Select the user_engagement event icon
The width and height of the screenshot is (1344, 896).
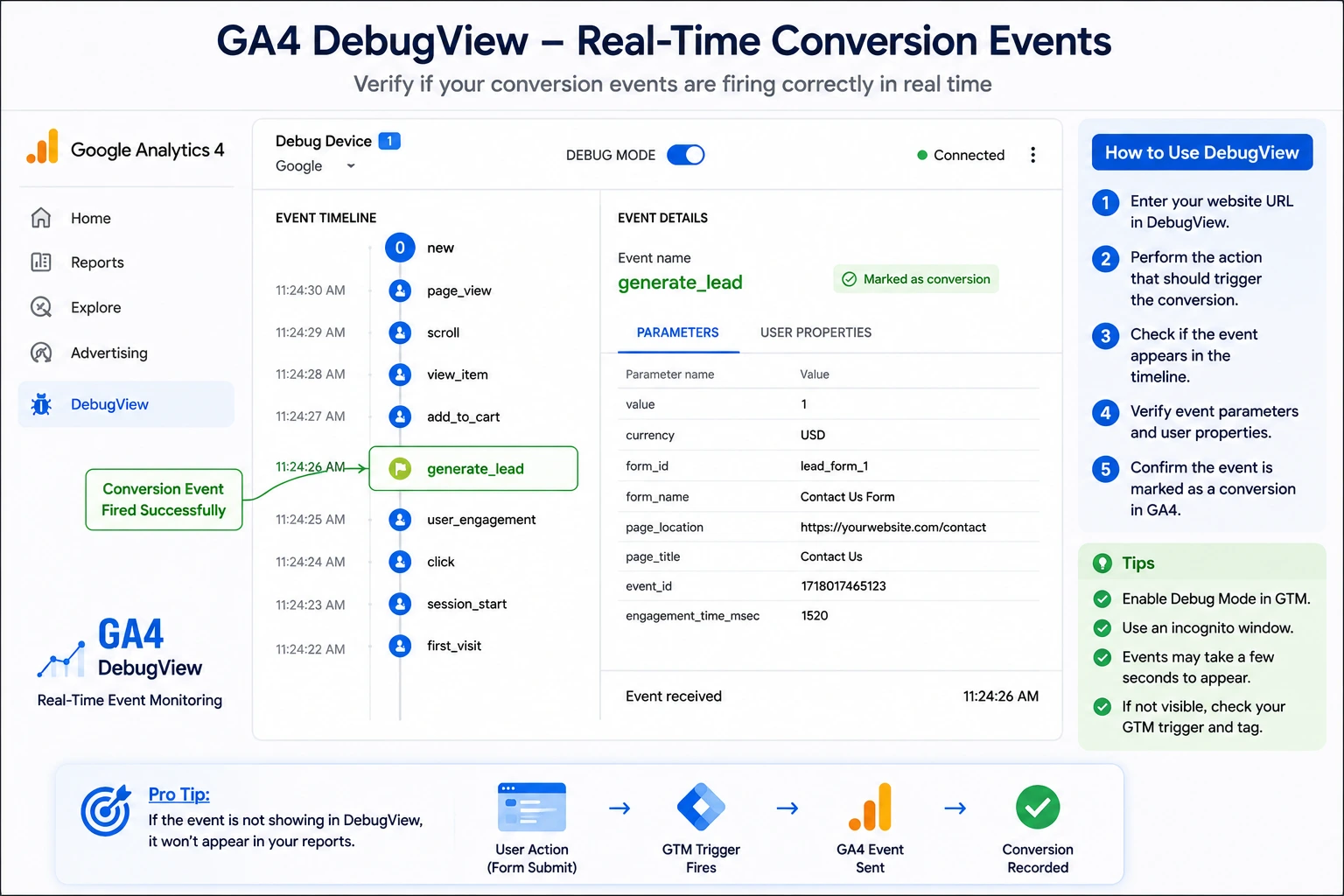[400, 520]
